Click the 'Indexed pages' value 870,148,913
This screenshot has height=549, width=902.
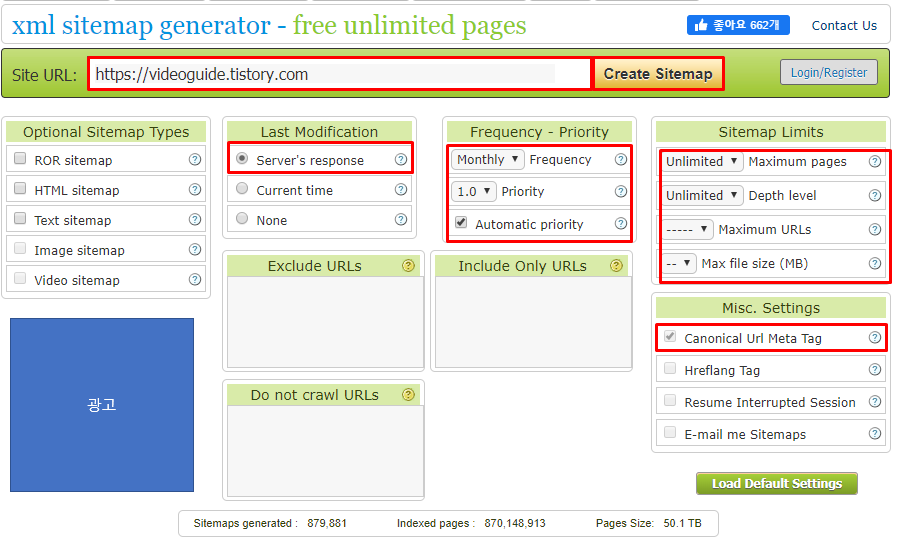click(515, 523)
